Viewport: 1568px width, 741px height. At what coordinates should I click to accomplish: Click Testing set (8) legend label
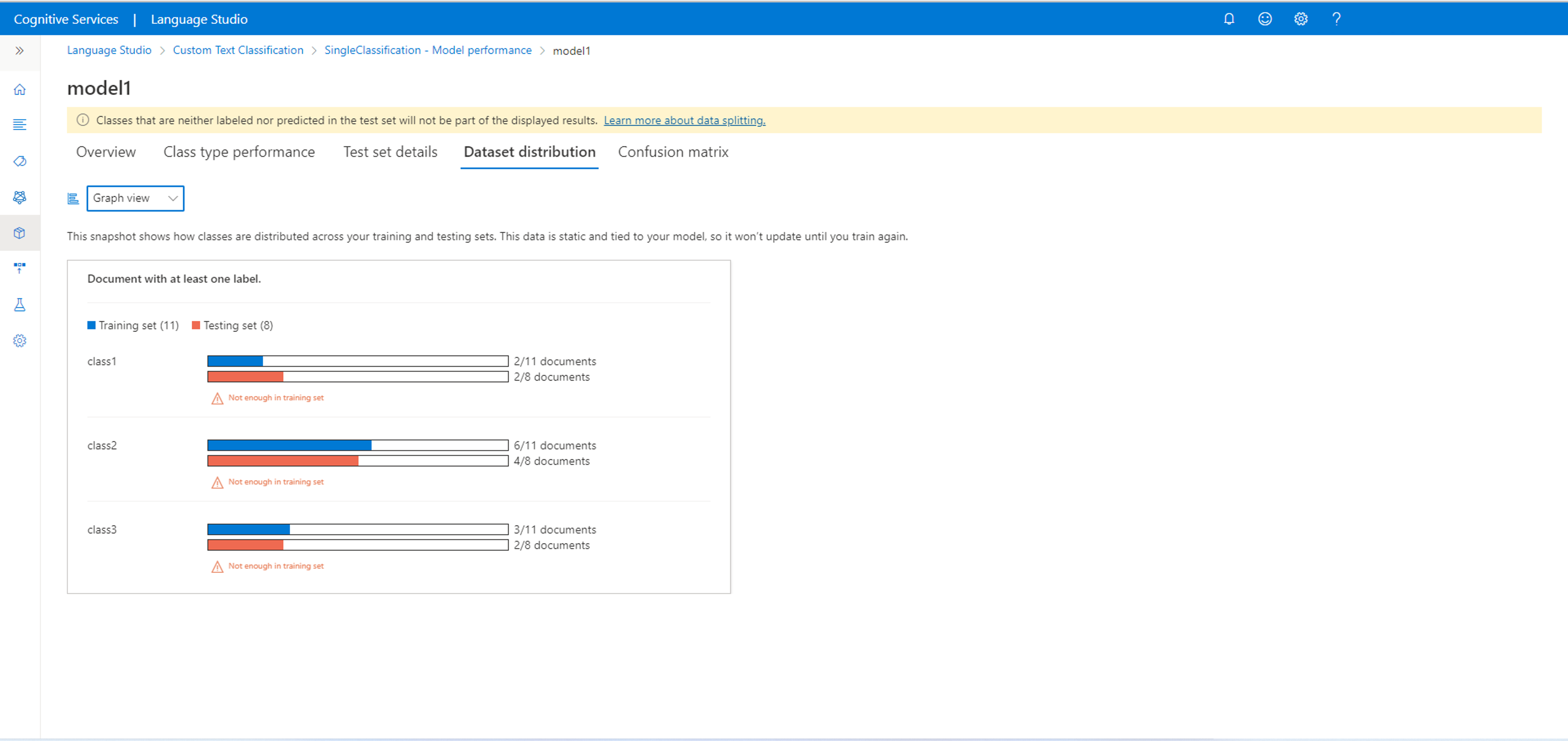[238, 325]
